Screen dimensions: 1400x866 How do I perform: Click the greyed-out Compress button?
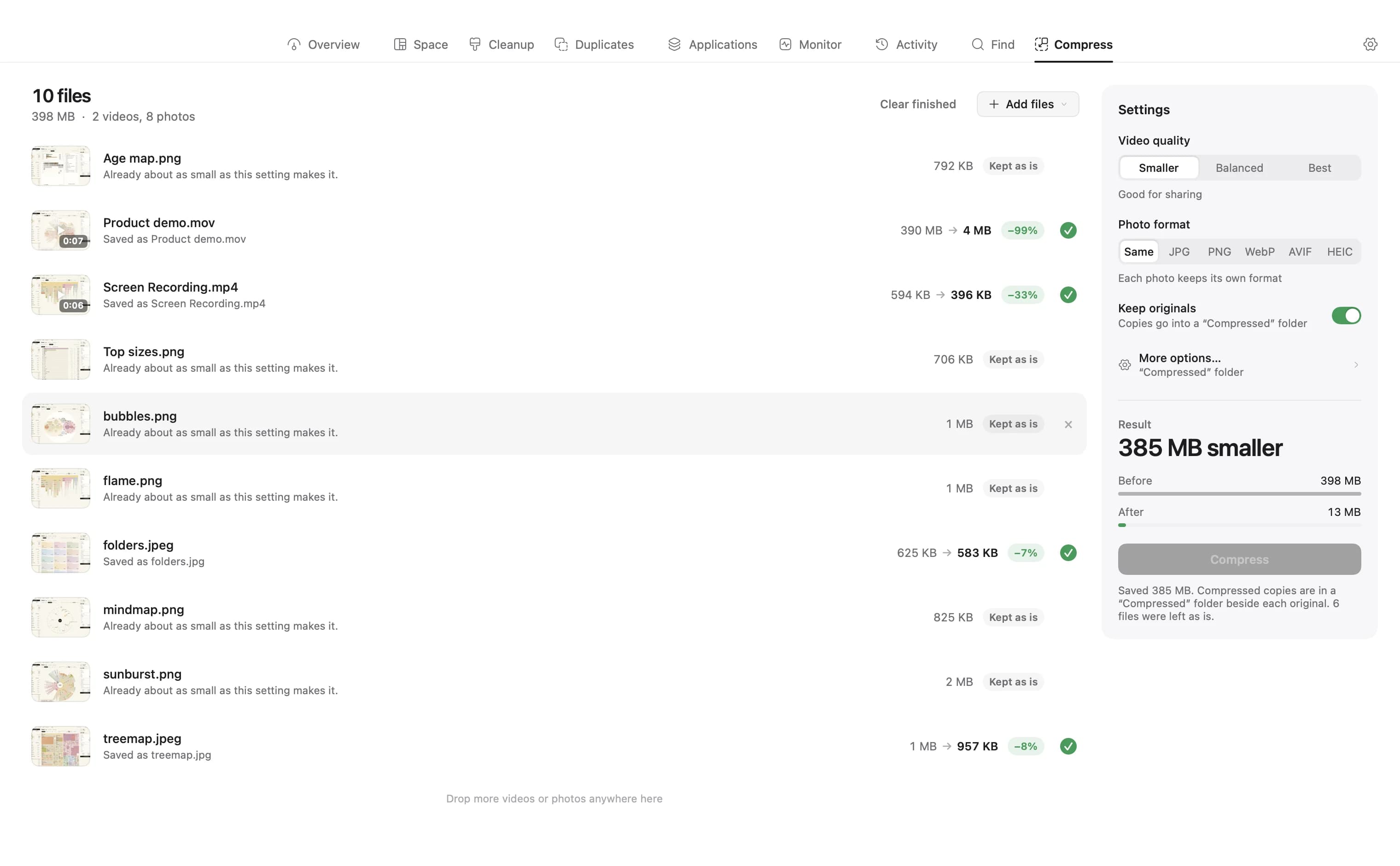[1239, 559]
